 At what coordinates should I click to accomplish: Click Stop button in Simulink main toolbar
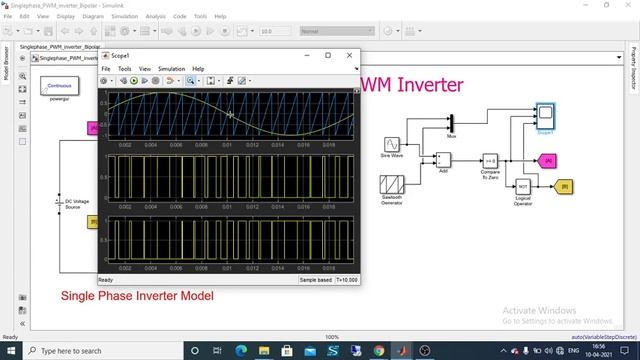[x=224, y=31]
